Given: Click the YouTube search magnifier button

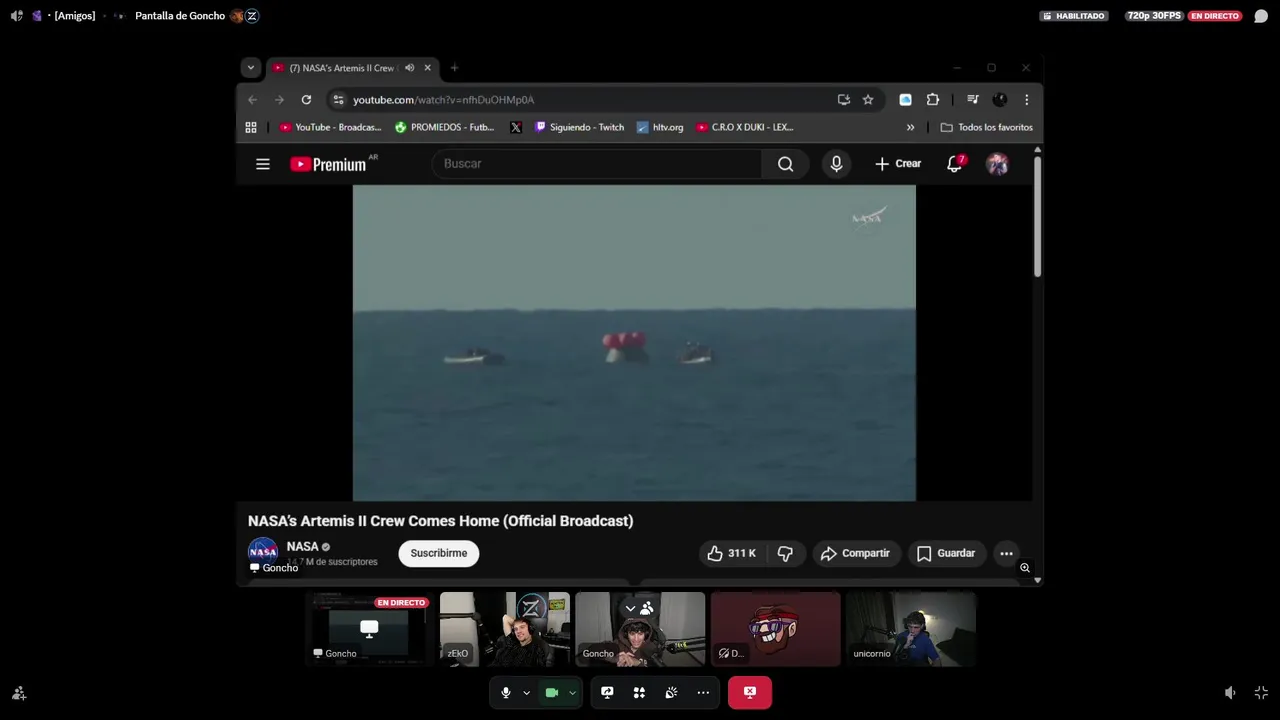Looking at the screenshot, I should pos(785,164).
